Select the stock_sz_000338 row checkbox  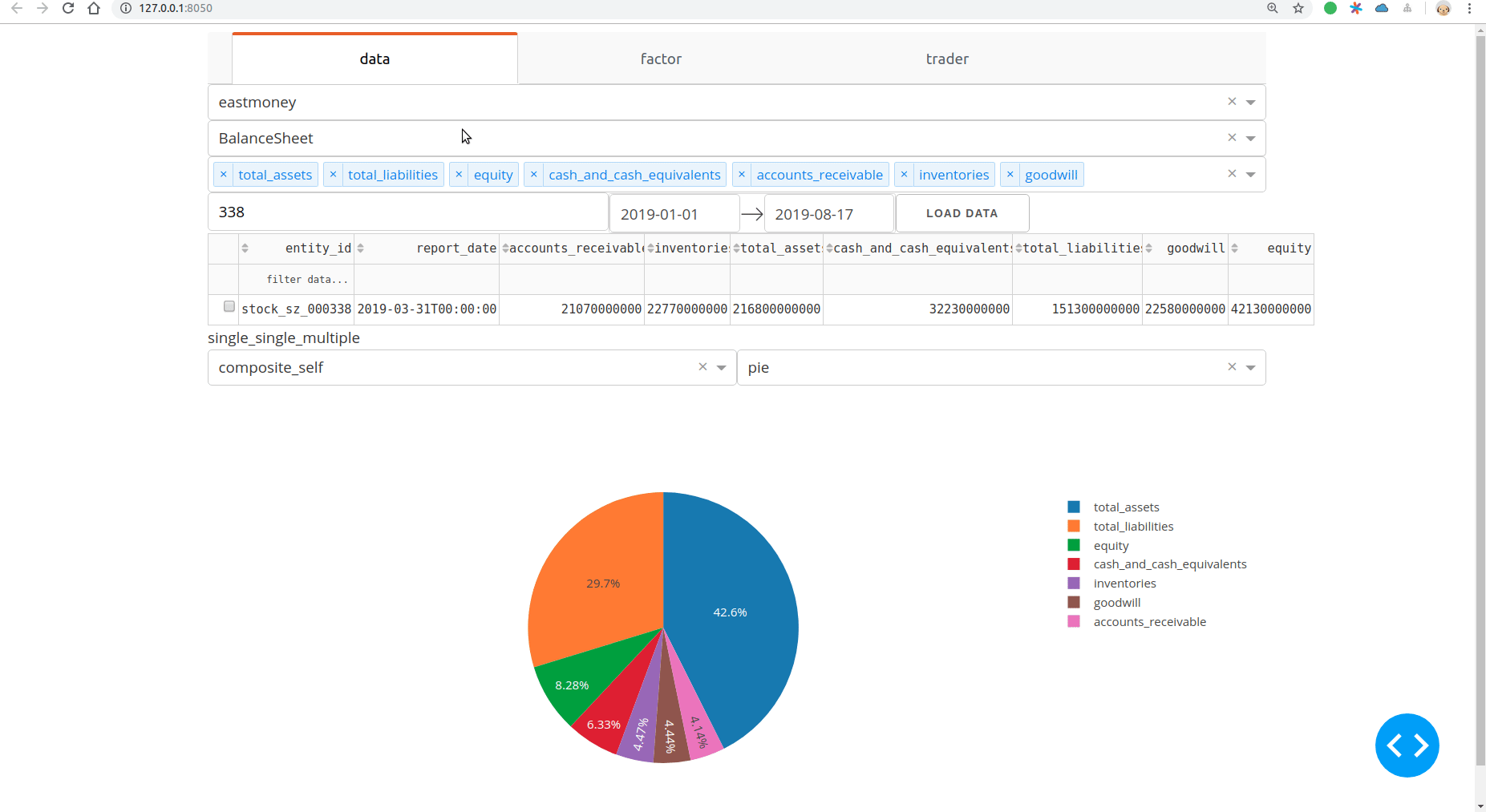(229, 306)
